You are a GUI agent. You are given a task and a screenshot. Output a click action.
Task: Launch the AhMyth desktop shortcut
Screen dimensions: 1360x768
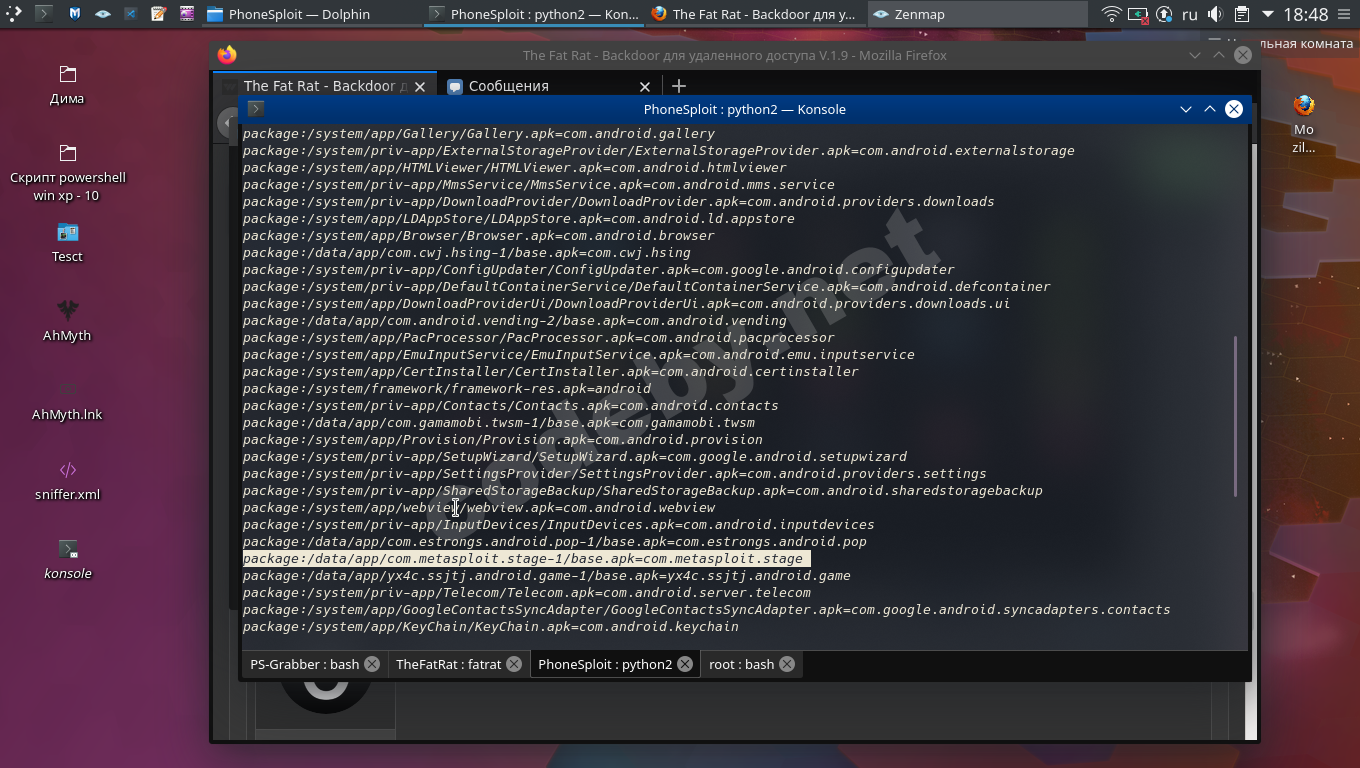point(67,322)
